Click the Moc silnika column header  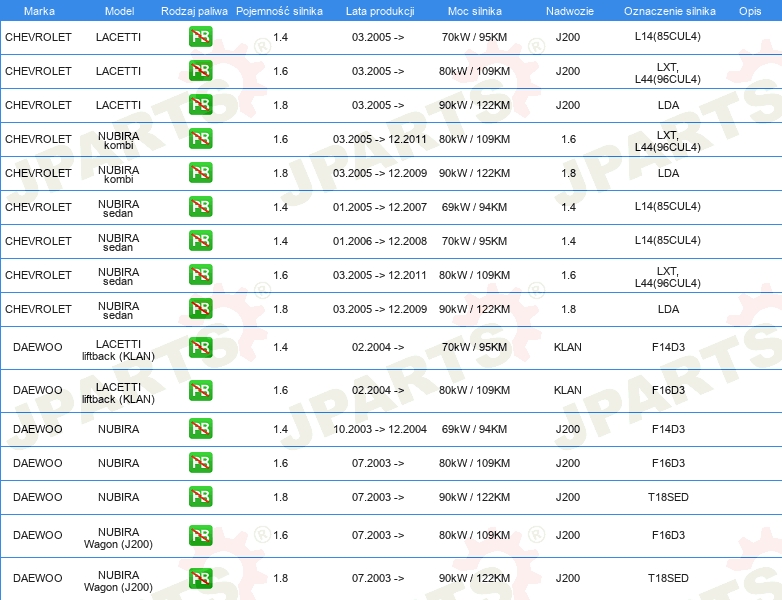[474, 11]
